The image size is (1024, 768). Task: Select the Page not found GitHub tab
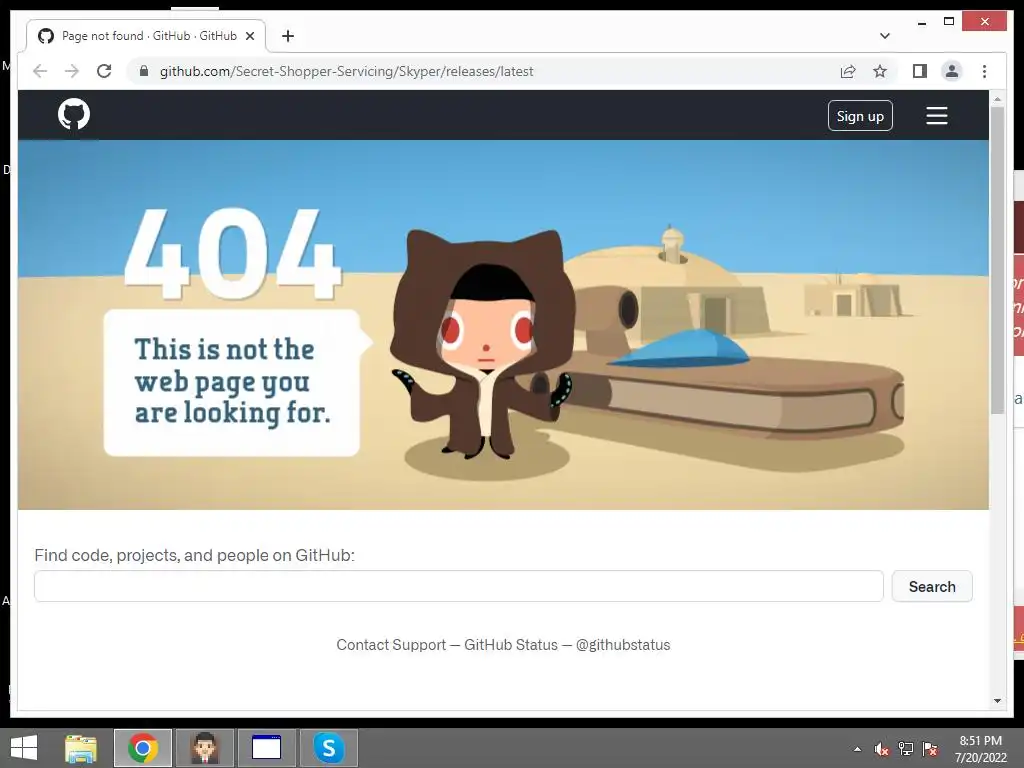pos(146,36)
